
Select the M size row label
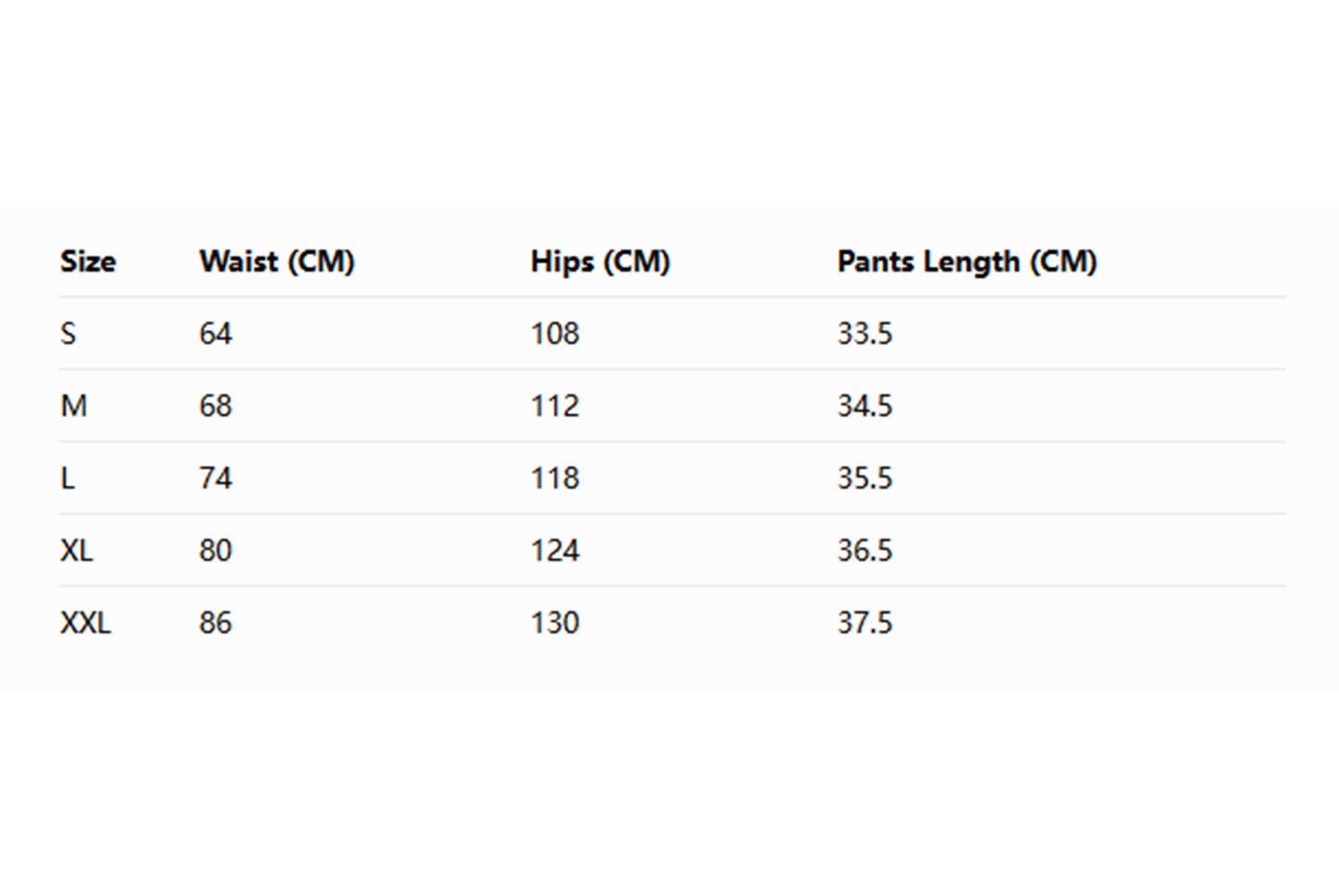click(73, 406)
